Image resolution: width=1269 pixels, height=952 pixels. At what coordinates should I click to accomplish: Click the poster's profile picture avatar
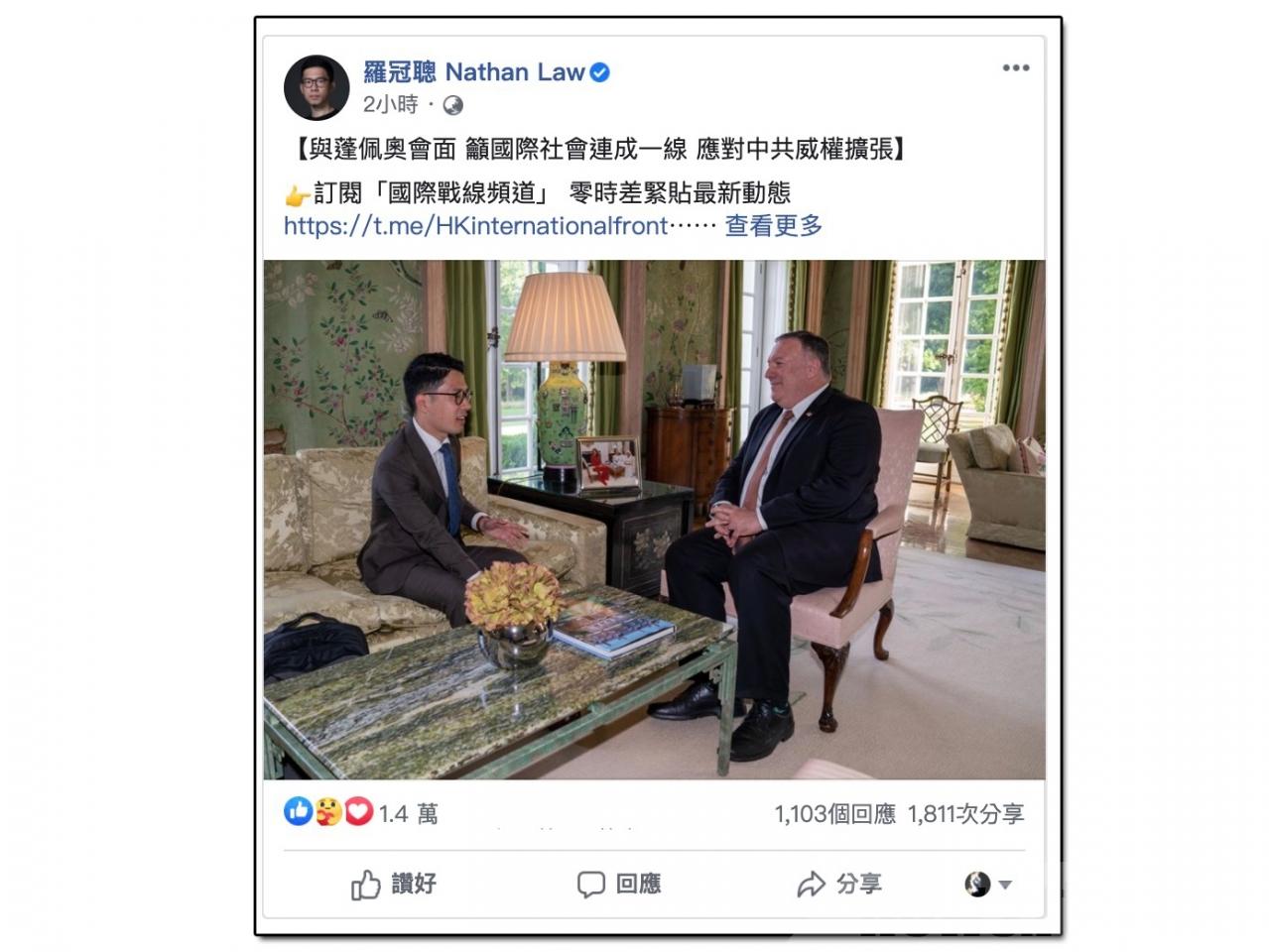point(317,87)
